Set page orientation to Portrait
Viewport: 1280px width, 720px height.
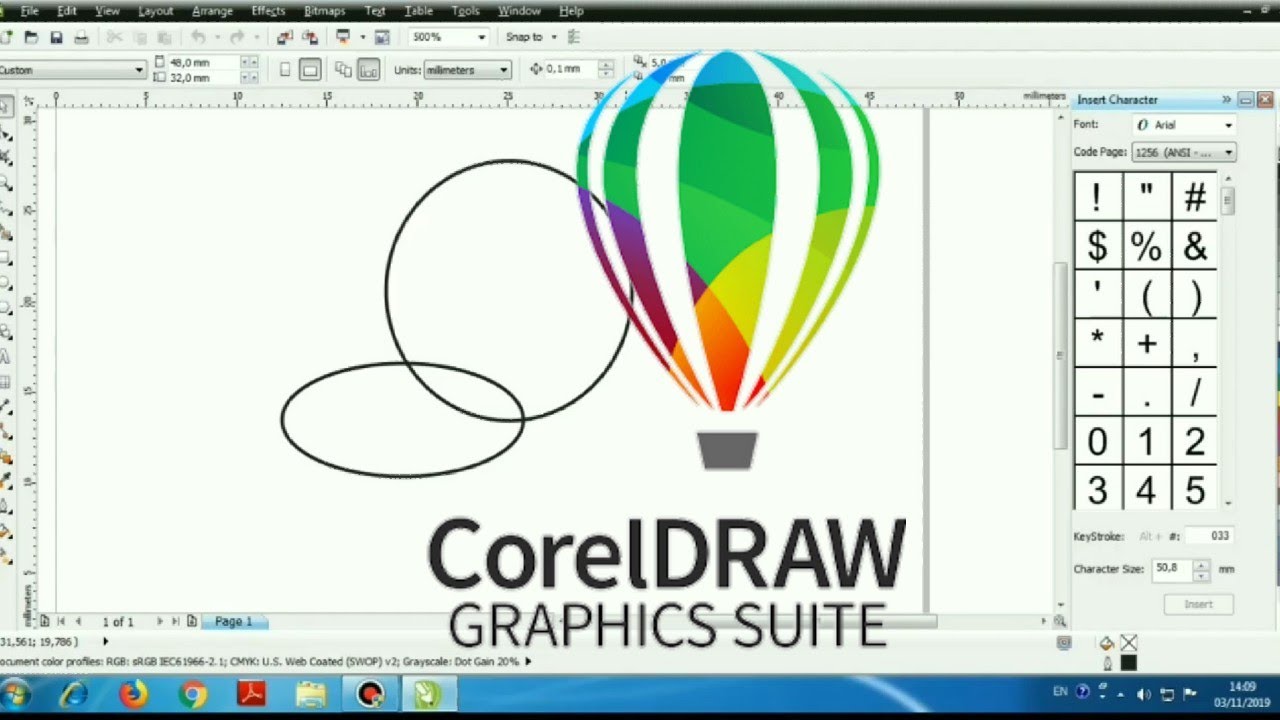pos(285,69)
